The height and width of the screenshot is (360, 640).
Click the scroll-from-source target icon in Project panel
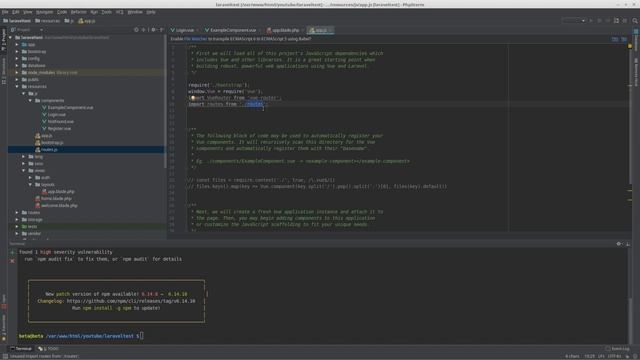point(136,30)
